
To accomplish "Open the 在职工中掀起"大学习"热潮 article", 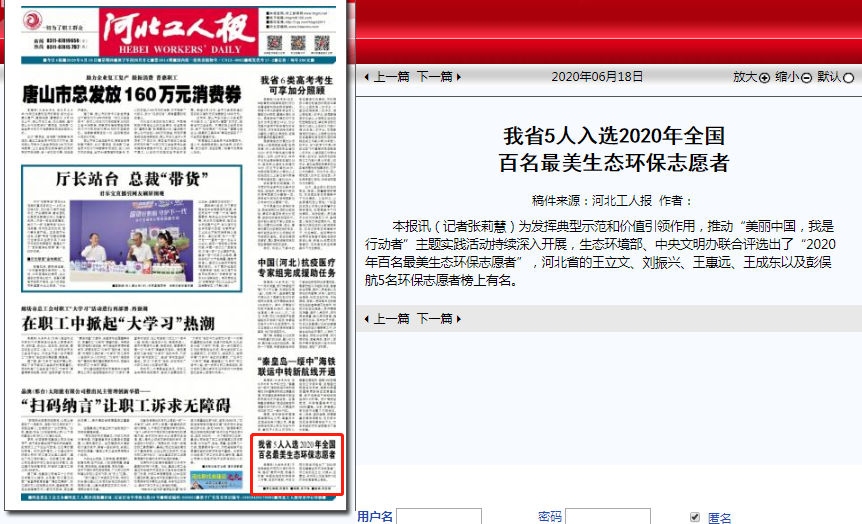I will point(118,324).
